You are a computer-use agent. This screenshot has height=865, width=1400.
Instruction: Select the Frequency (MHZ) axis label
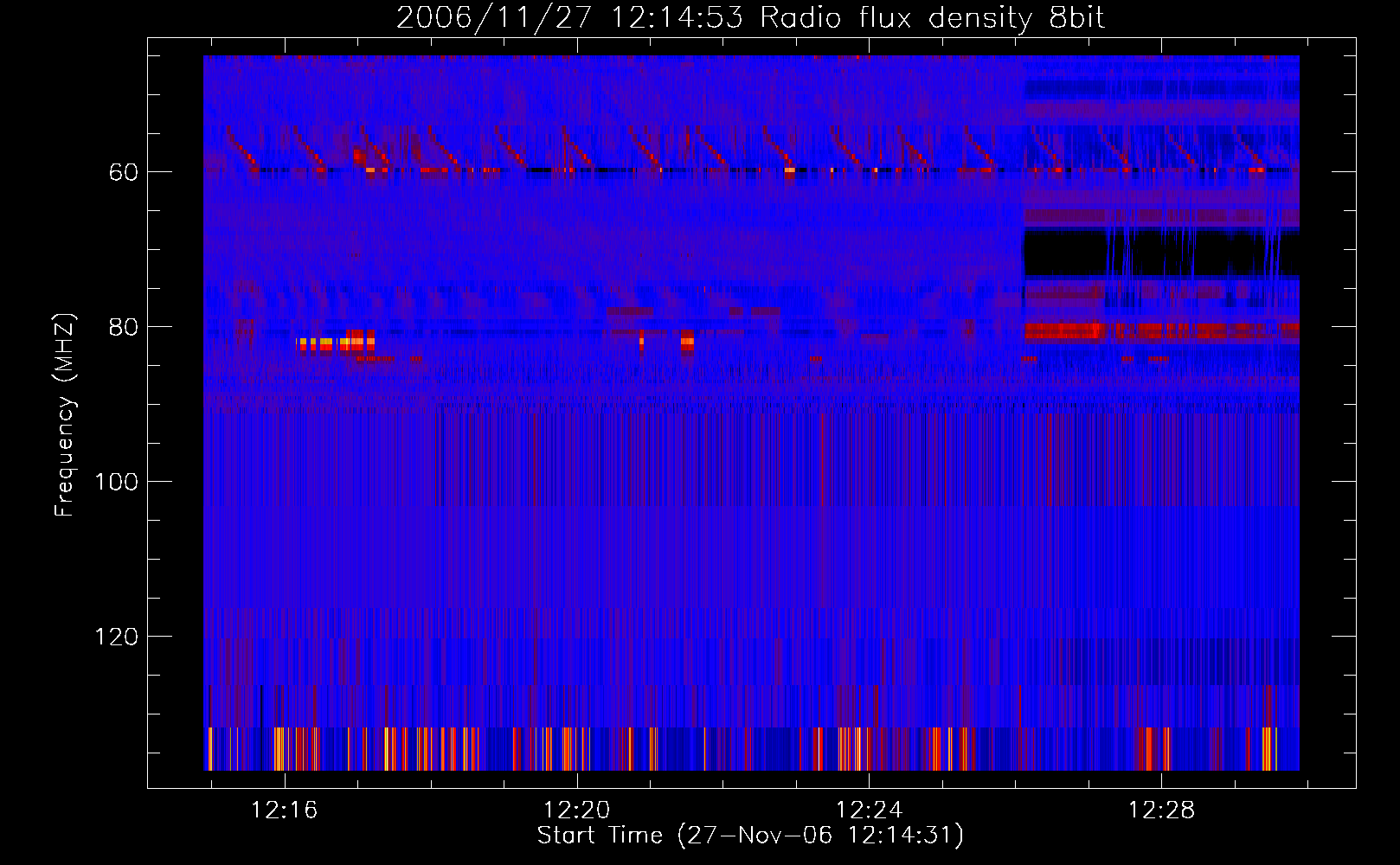tap(65, 415)
